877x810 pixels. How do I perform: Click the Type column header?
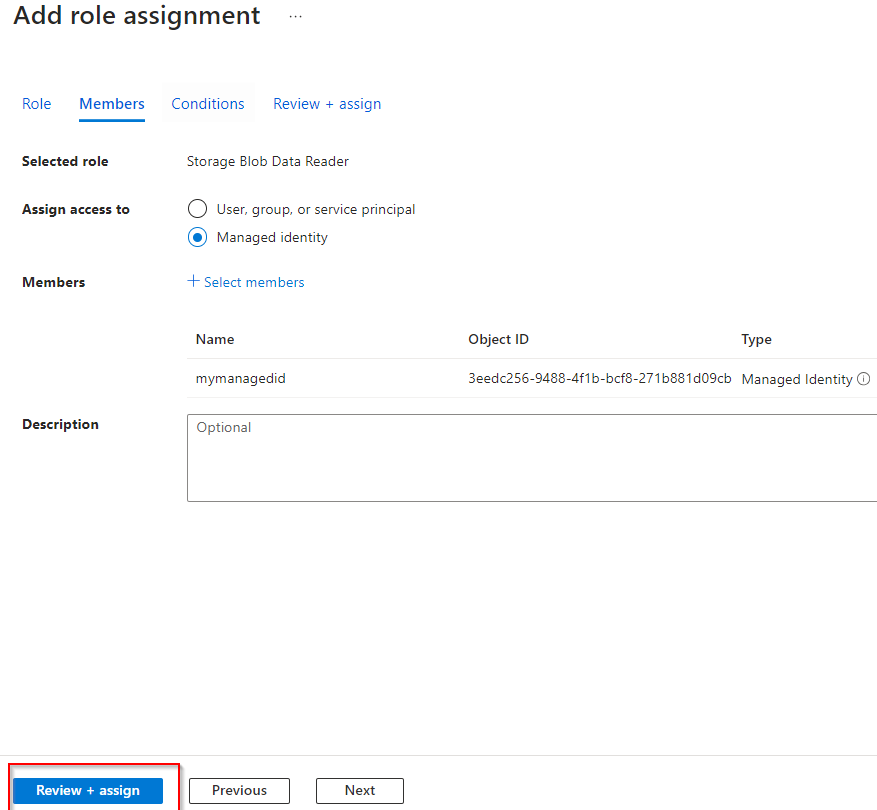[756, 339]
